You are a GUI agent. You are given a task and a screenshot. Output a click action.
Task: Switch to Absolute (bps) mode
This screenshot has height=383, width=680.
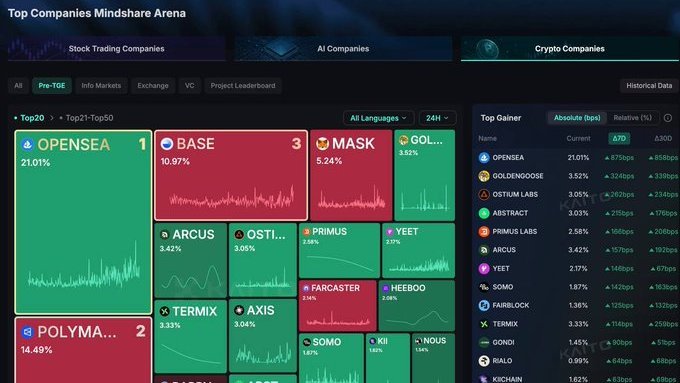point(577,118)
